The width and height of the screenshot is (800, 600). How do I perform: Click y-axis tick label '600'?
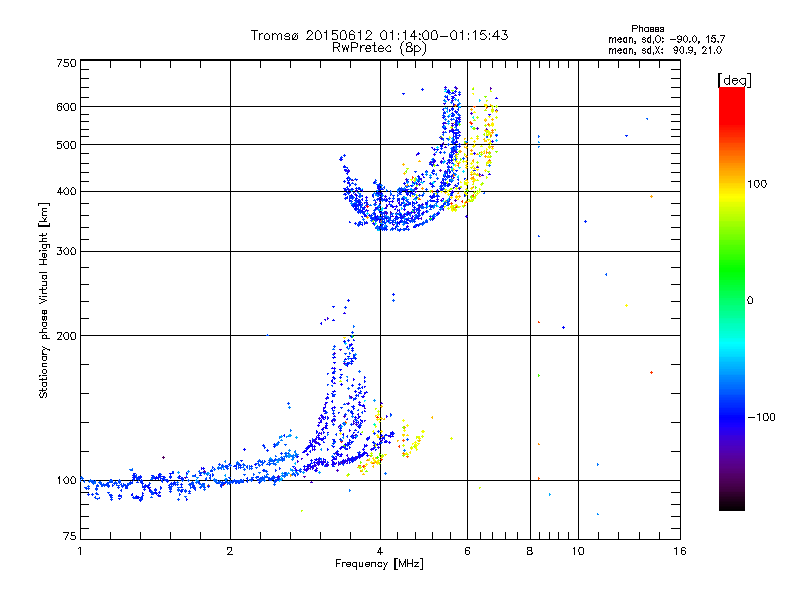click(x=66, y=107)
